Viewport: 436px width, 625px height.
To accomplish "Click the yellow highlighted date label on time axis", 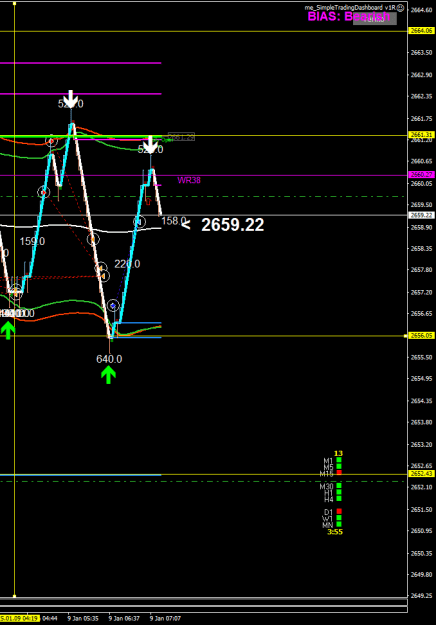I will [20, 619].
